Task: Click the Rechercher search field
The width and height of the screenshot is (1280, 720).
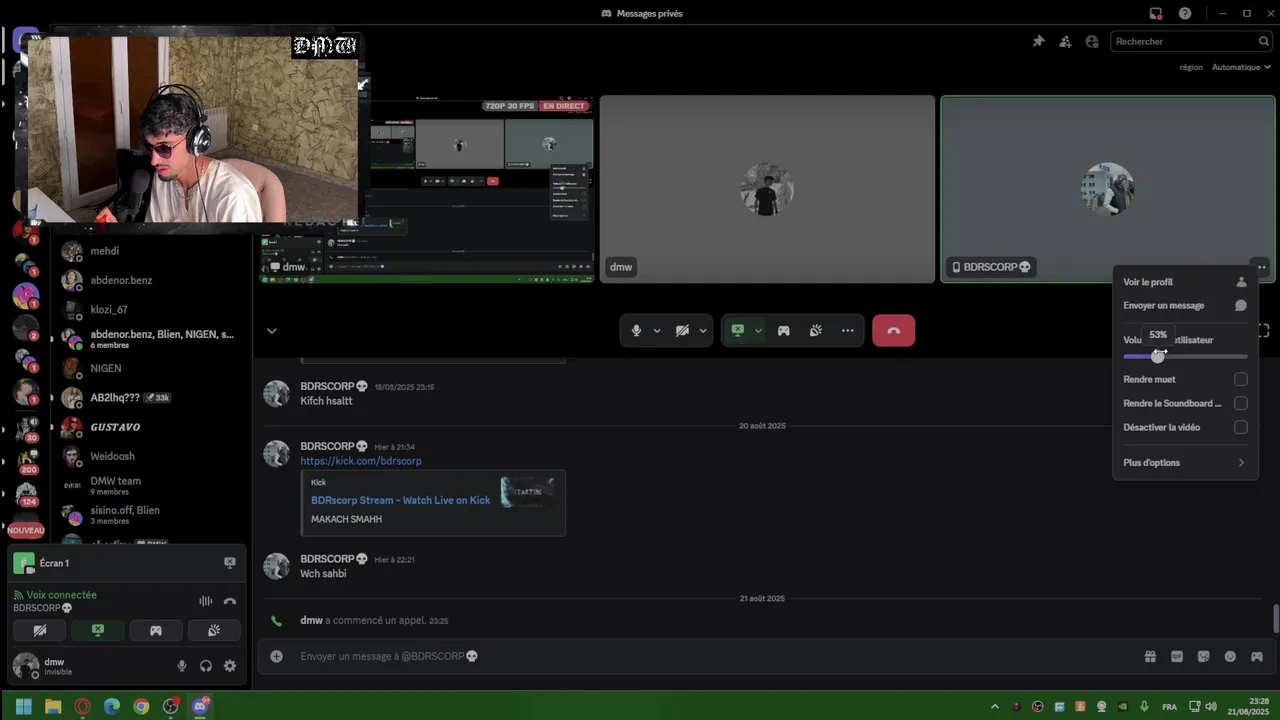Action: [1190, 41]
